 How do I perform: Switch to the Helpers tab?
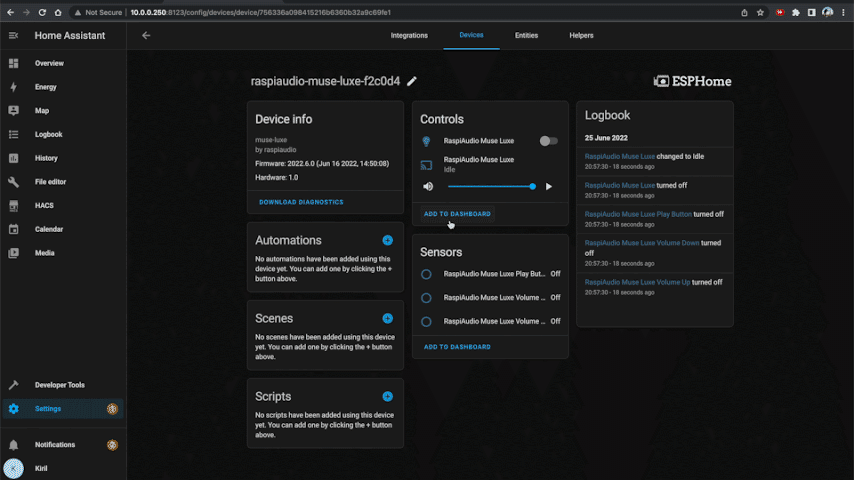tap(581, 35)
